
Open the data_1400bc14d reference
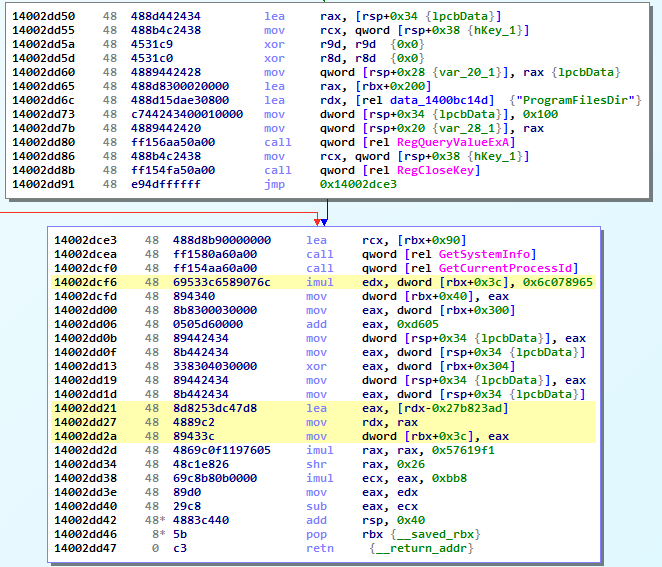pos(439,100)
